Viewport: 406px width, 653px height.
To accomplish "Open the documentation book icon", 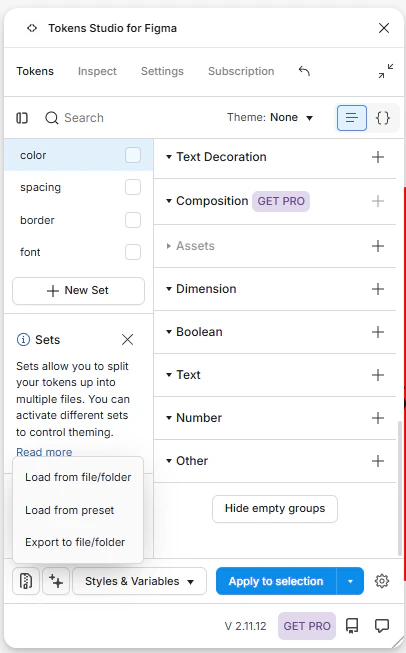I will coord(352,625).
